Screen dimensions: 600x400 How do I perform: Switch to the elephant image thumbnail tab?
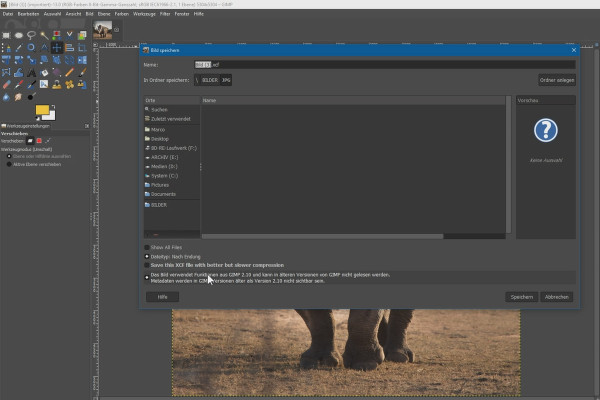pyautogui.click(x=103, y=30)
